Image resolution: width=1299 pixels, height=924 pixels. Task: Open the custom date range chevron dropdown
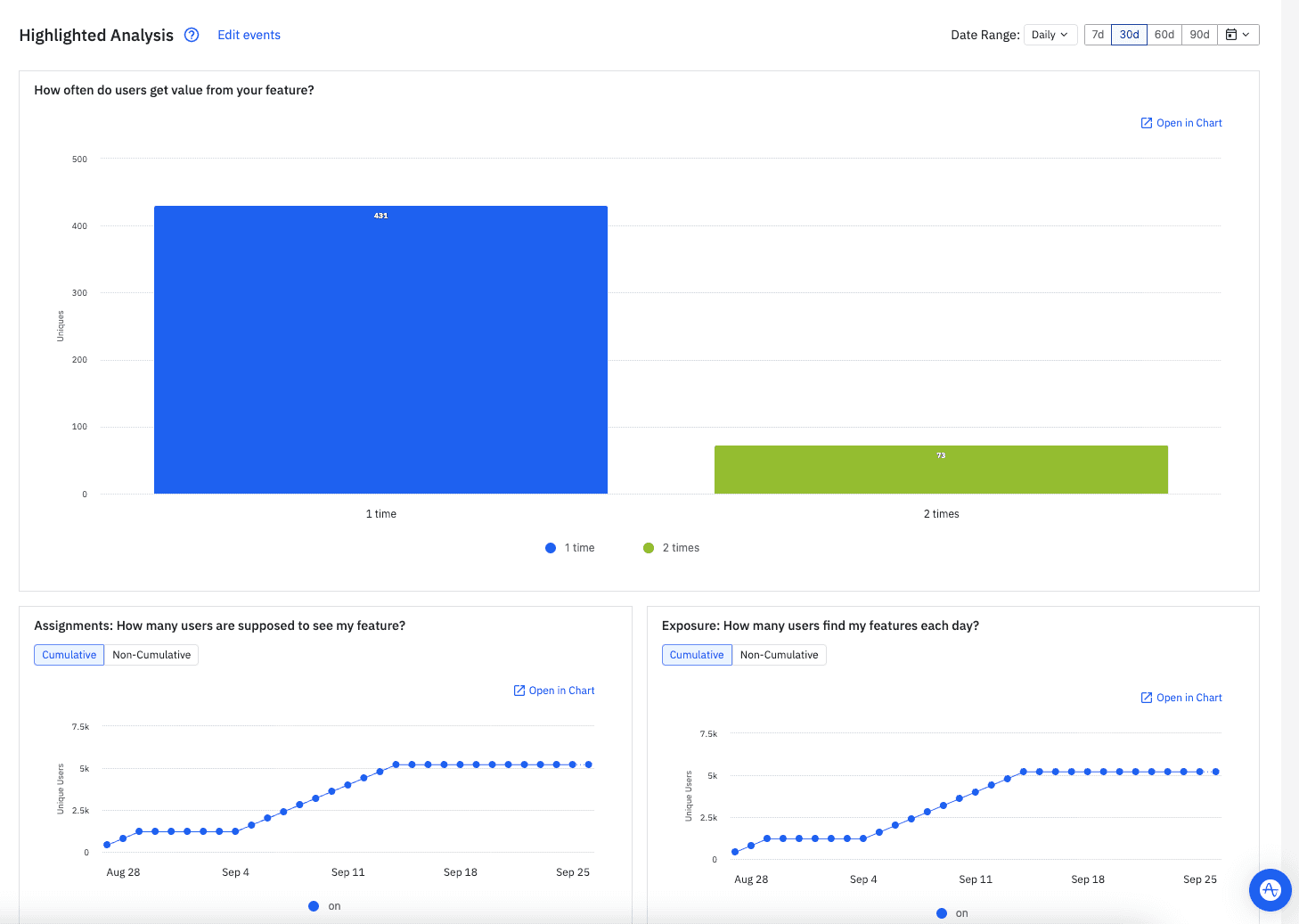(x=1246, y=34)
